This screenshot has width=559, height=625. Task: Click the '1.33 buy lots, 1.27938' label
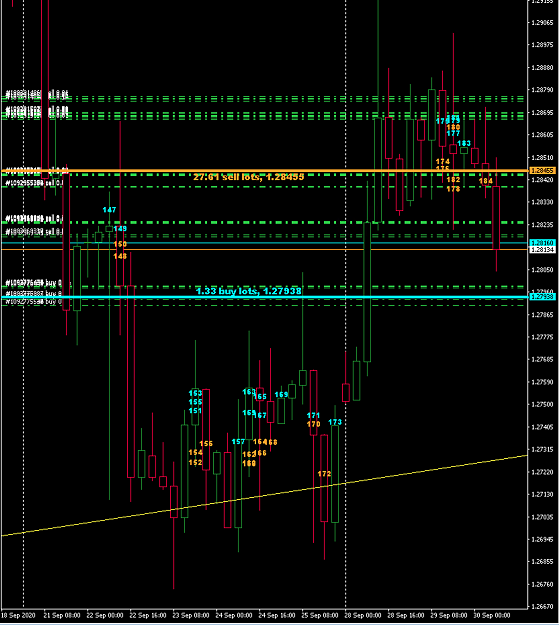(248, 291)
